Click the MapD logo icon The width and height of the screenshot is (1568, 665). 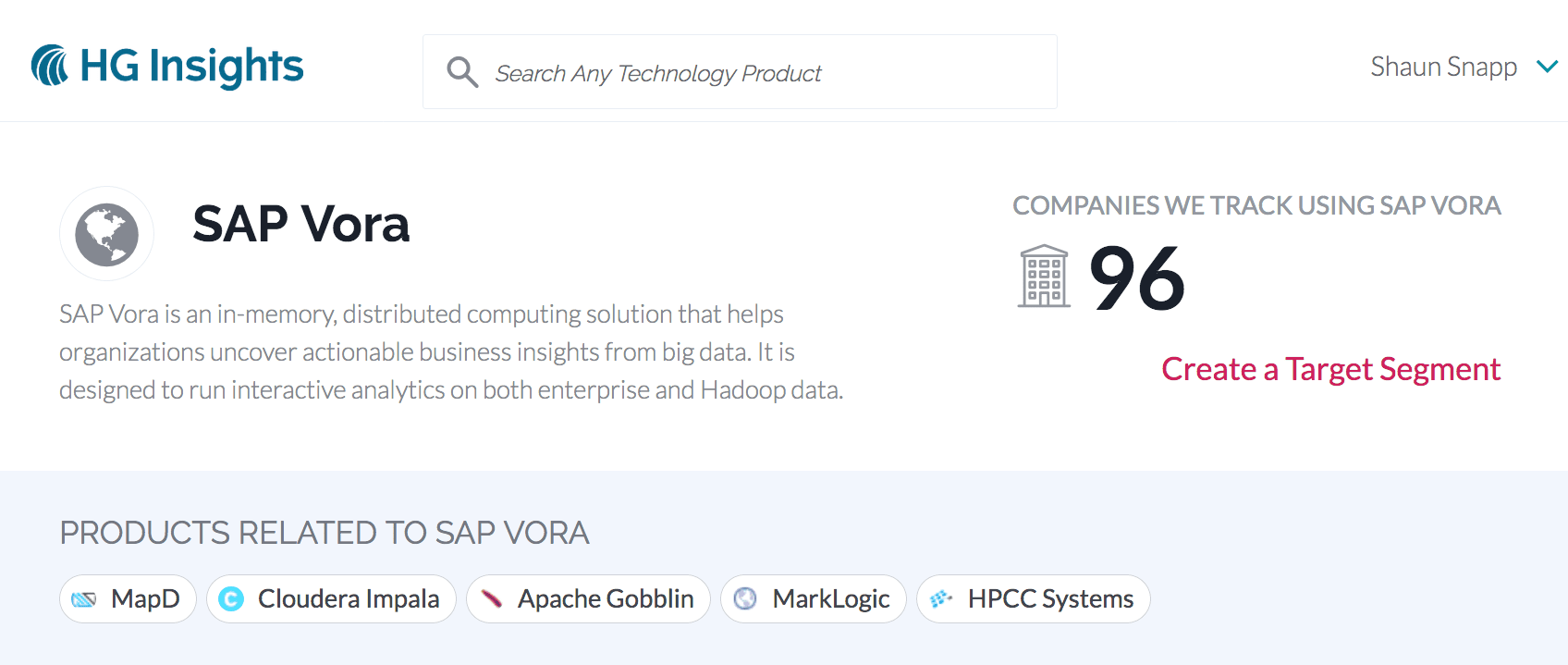coord(84,599)
